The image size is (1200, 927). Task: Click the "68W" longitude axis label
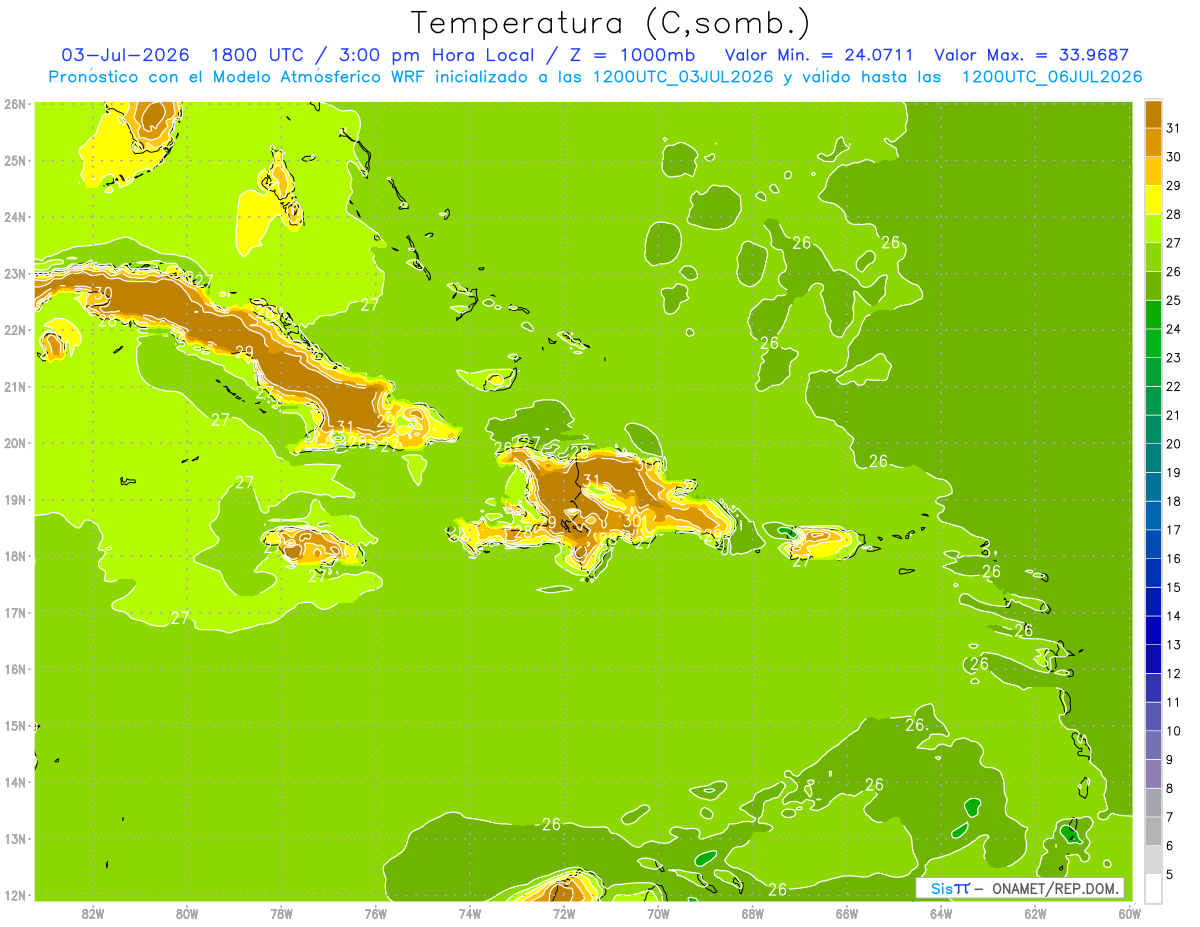(753, 913)
